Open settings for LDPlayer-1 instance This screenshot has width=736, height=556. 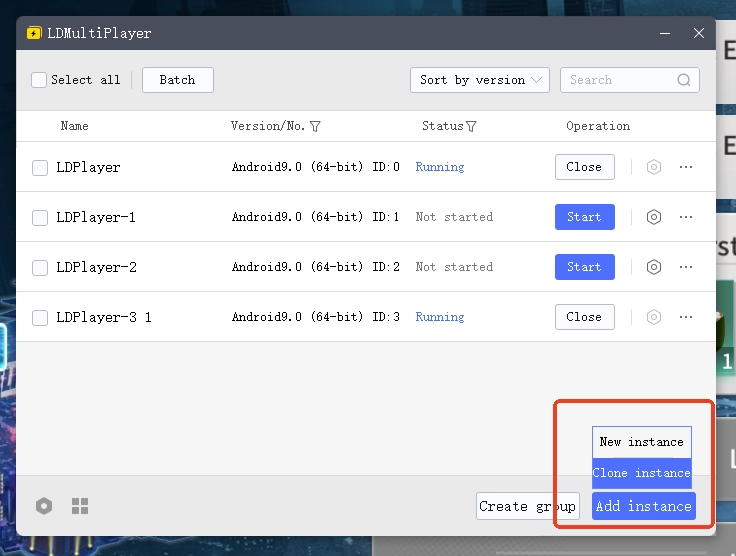(x=654, y=217)
